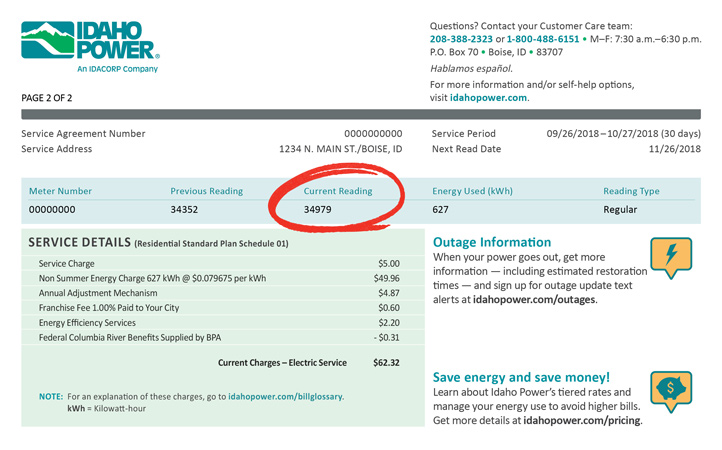
Task: Click the Service Period label
Action: [x=464, y=134]
